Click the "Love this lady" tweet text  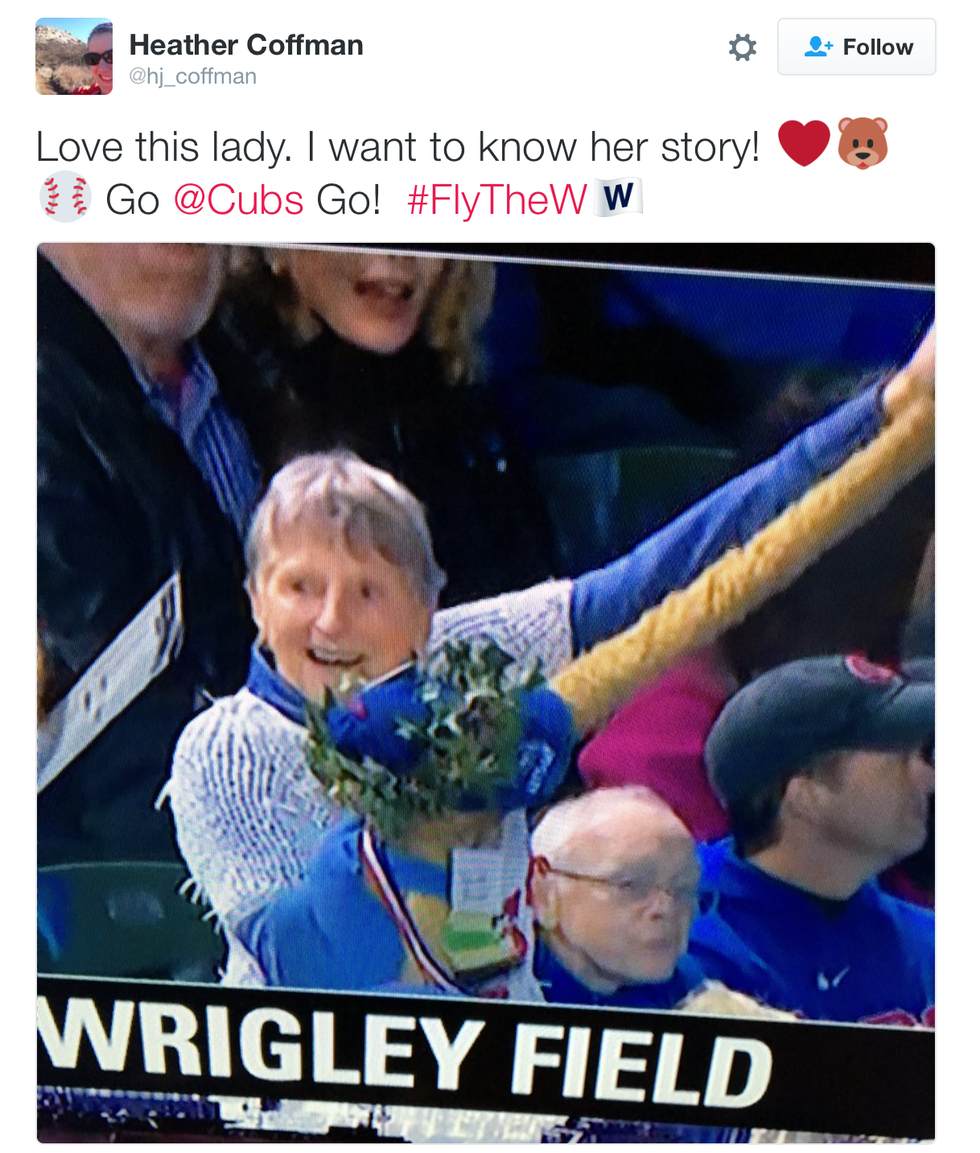tap(397, 146)
